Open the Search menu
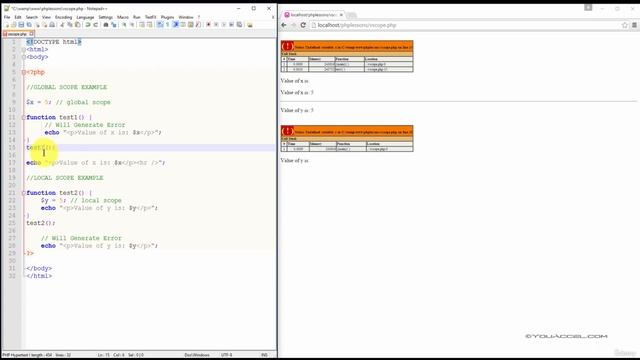640x360 pixels. tap(31, 17)
